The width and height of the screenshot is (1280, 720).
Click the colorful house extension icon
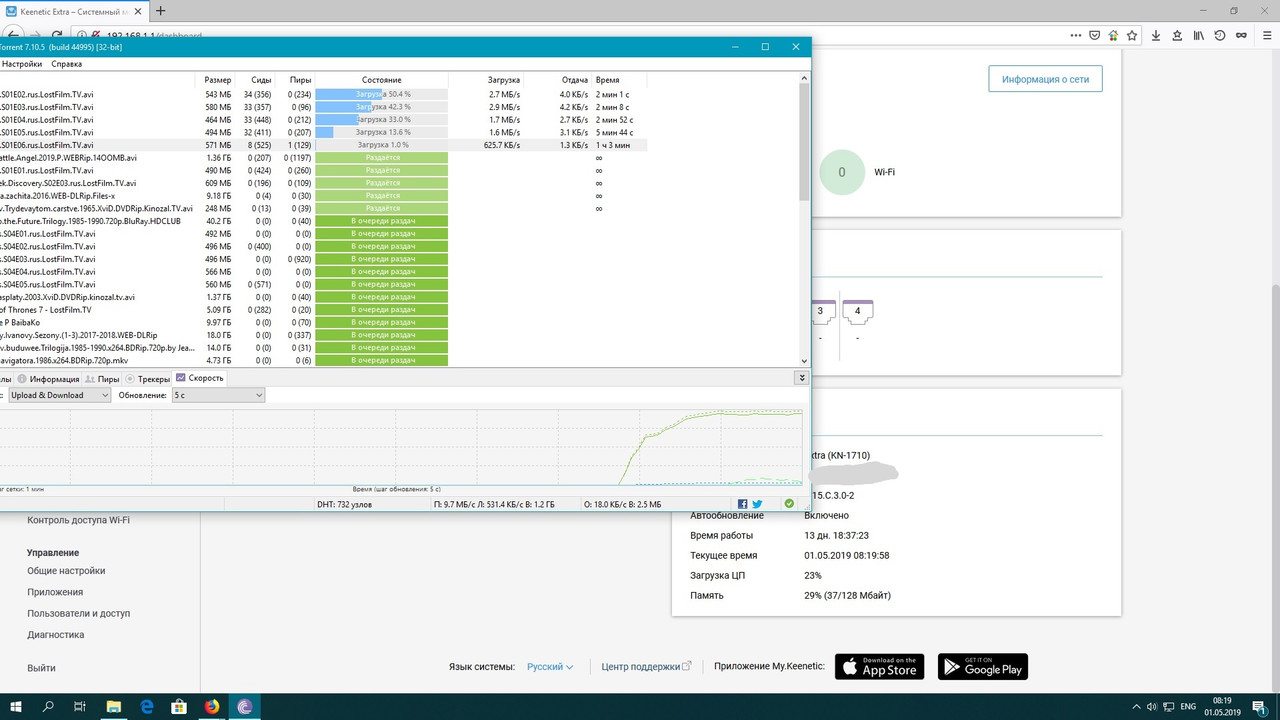1112,35
